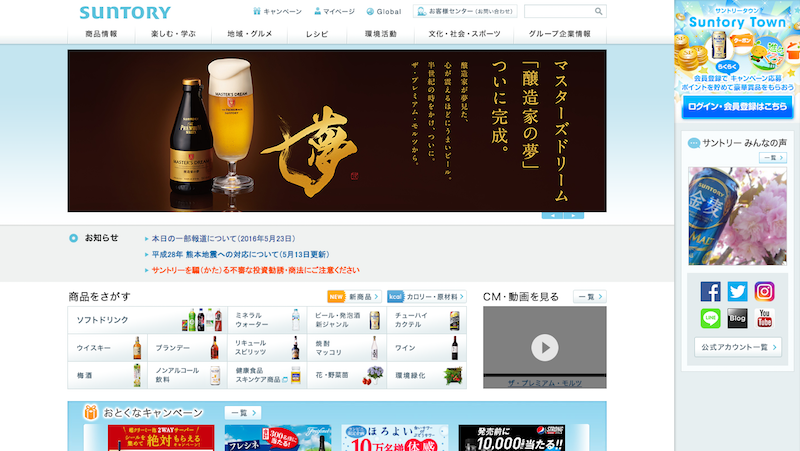Open the キャンペーン header link

point(277,11)
